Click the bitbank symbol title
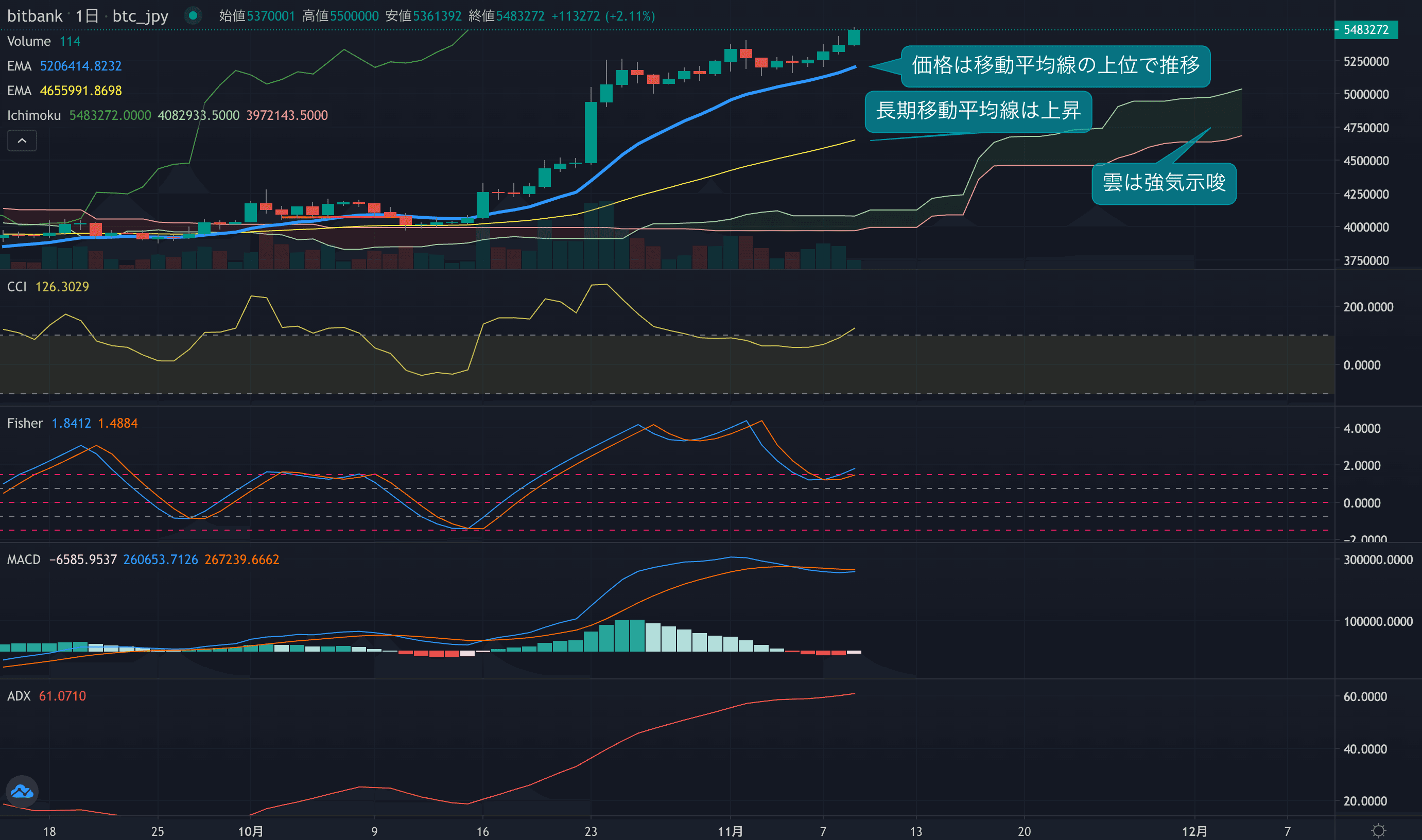1422x840 pixels. pos(34,16)
